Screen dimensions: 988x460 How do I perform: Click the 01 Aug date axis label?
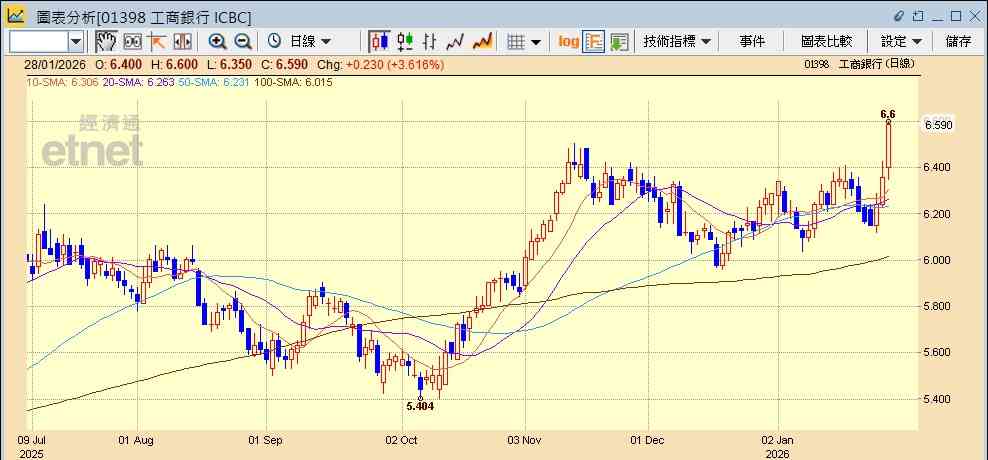[x=134, y=440]
